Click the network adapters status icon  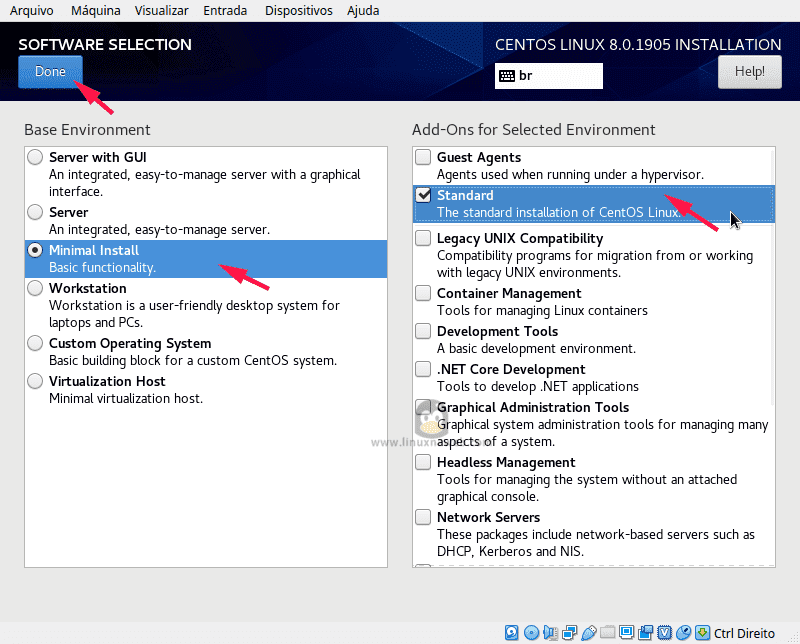pos(569,633)
